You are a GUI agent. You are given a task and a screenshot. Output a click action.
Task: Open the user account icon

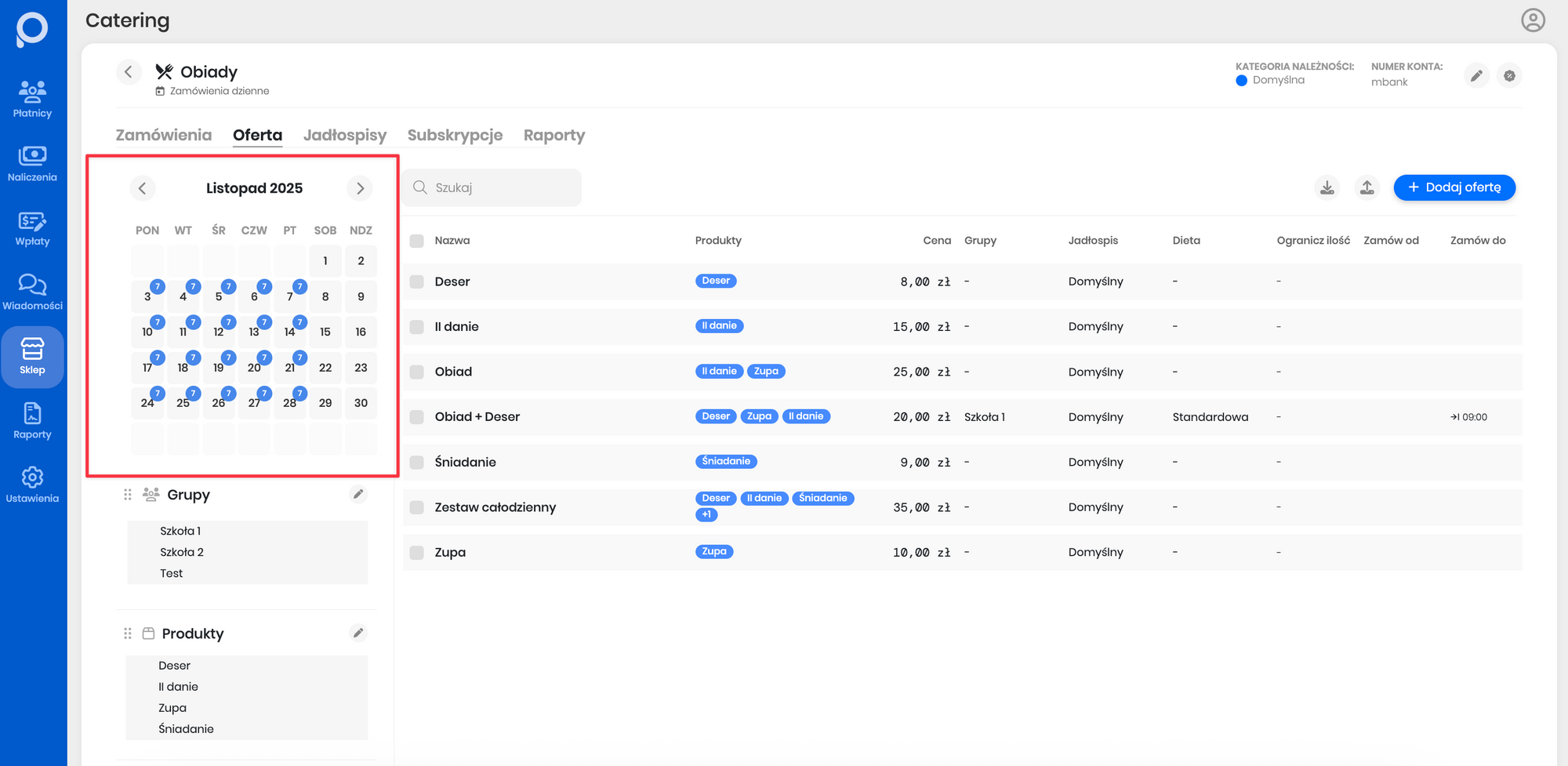pyautogui.click(x=1533, y=20)
